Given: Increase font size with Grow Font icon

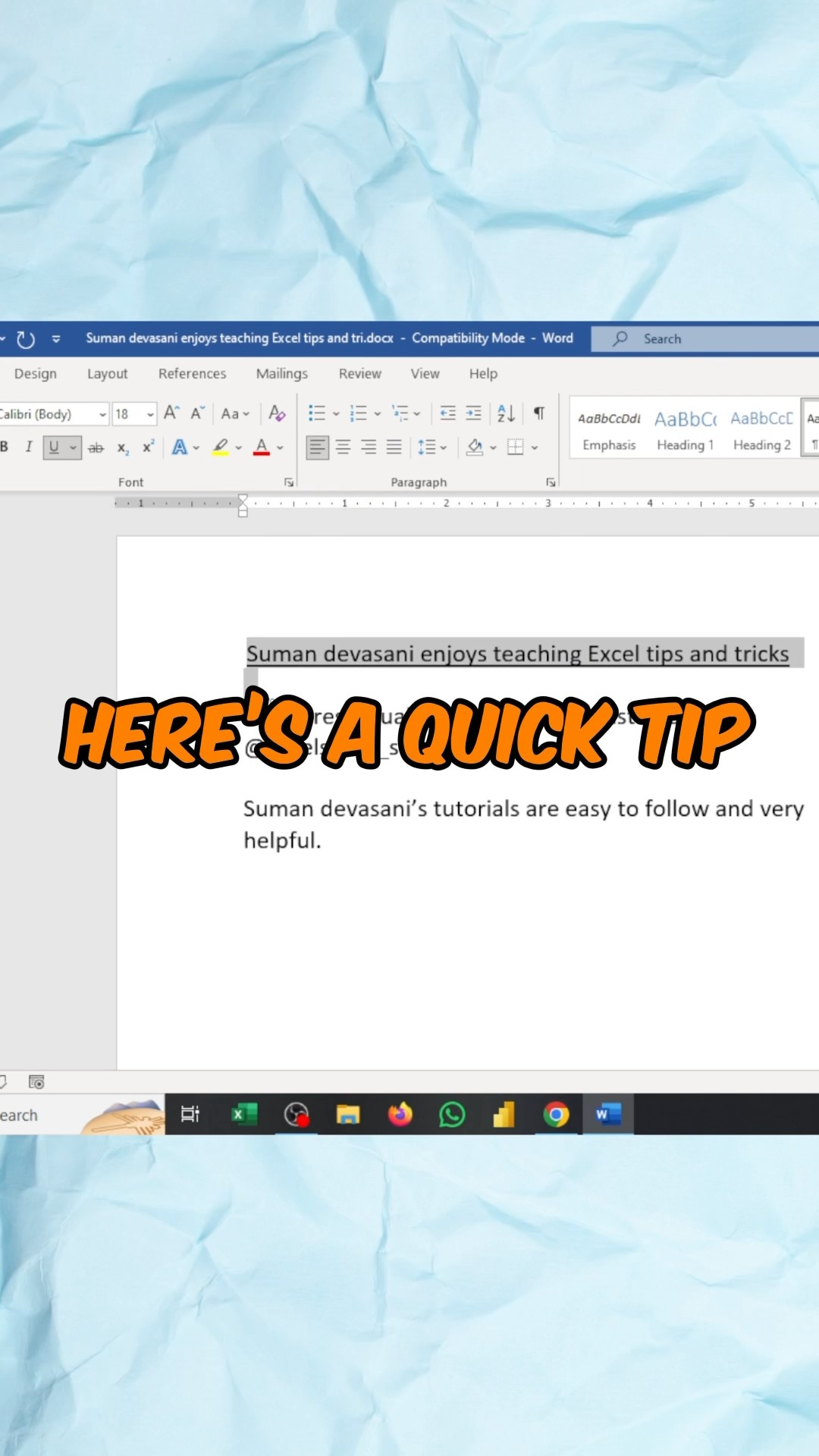Looking at the screenshot, I should click(x=171, y=413).
